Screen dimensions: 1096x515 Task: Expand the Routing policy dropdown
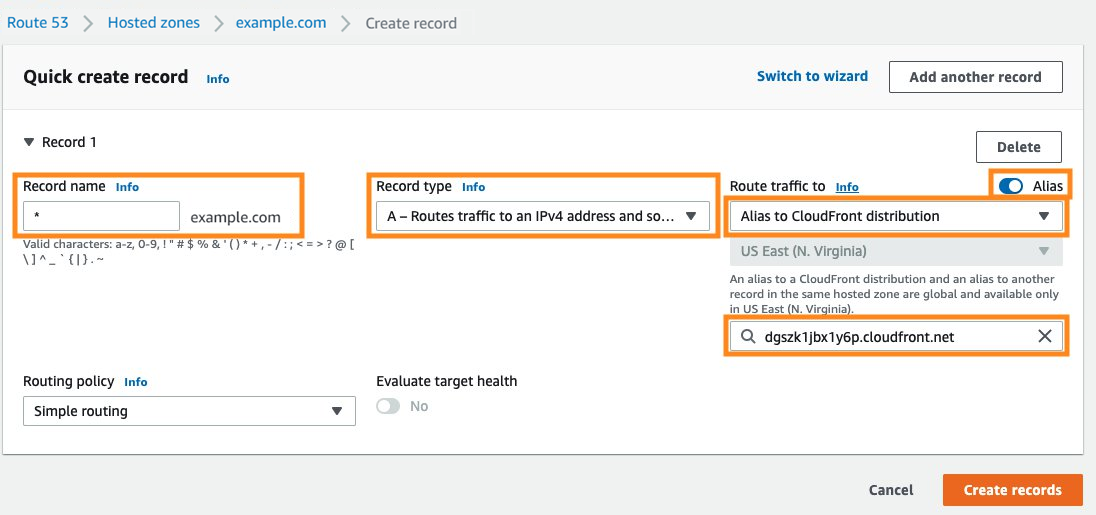pyautogui.click(x=189, y=411)
